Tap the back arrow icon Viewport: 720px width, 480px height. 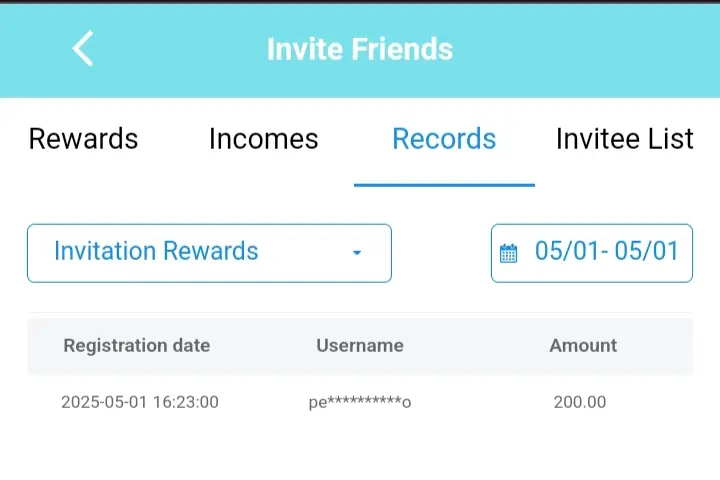83,49
